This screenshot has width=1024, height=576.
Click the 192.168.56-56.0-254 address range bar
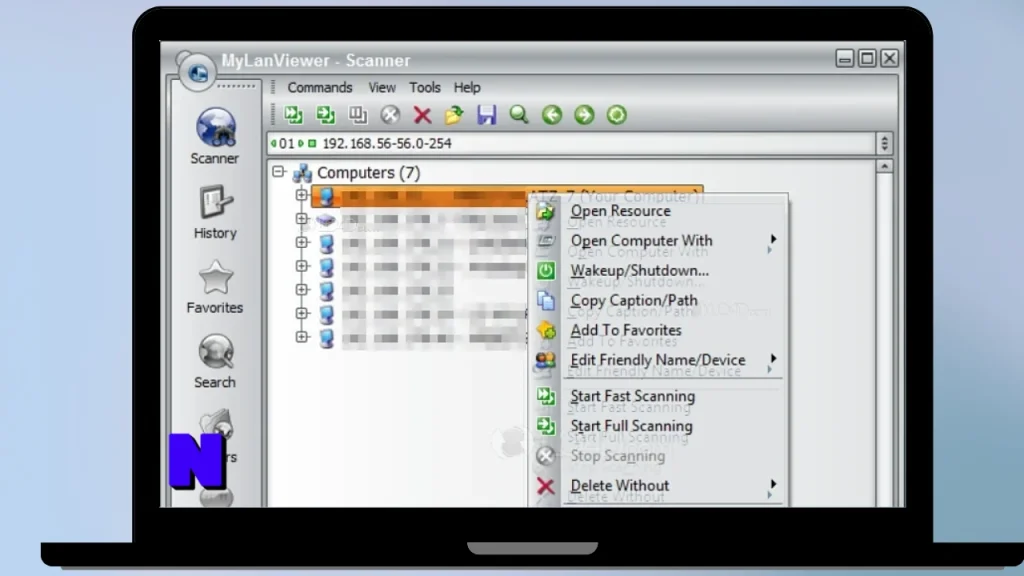[x=571, y=144]
